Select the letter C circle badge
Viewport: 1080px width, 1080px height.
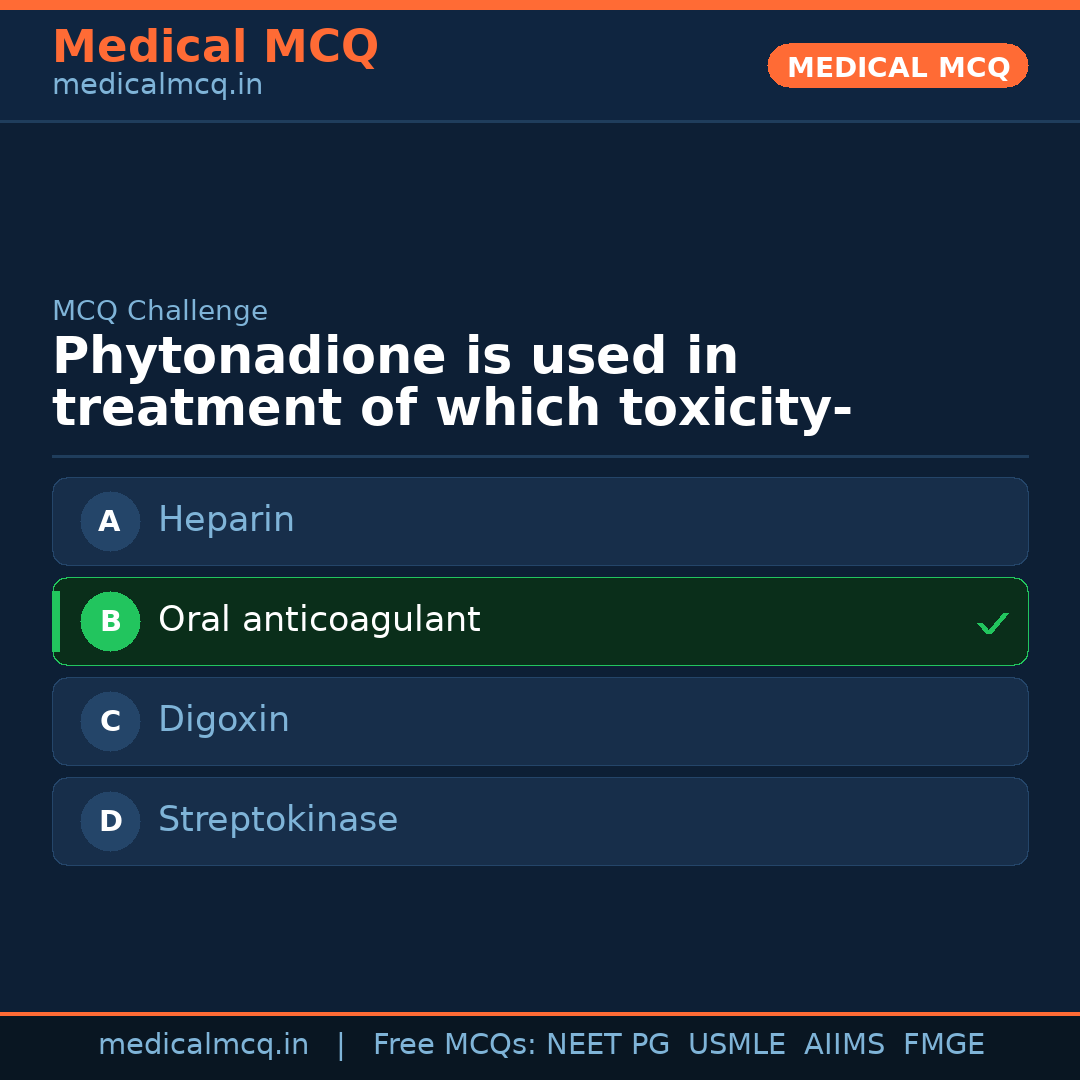pyautogui.click(x=110, y=721)
